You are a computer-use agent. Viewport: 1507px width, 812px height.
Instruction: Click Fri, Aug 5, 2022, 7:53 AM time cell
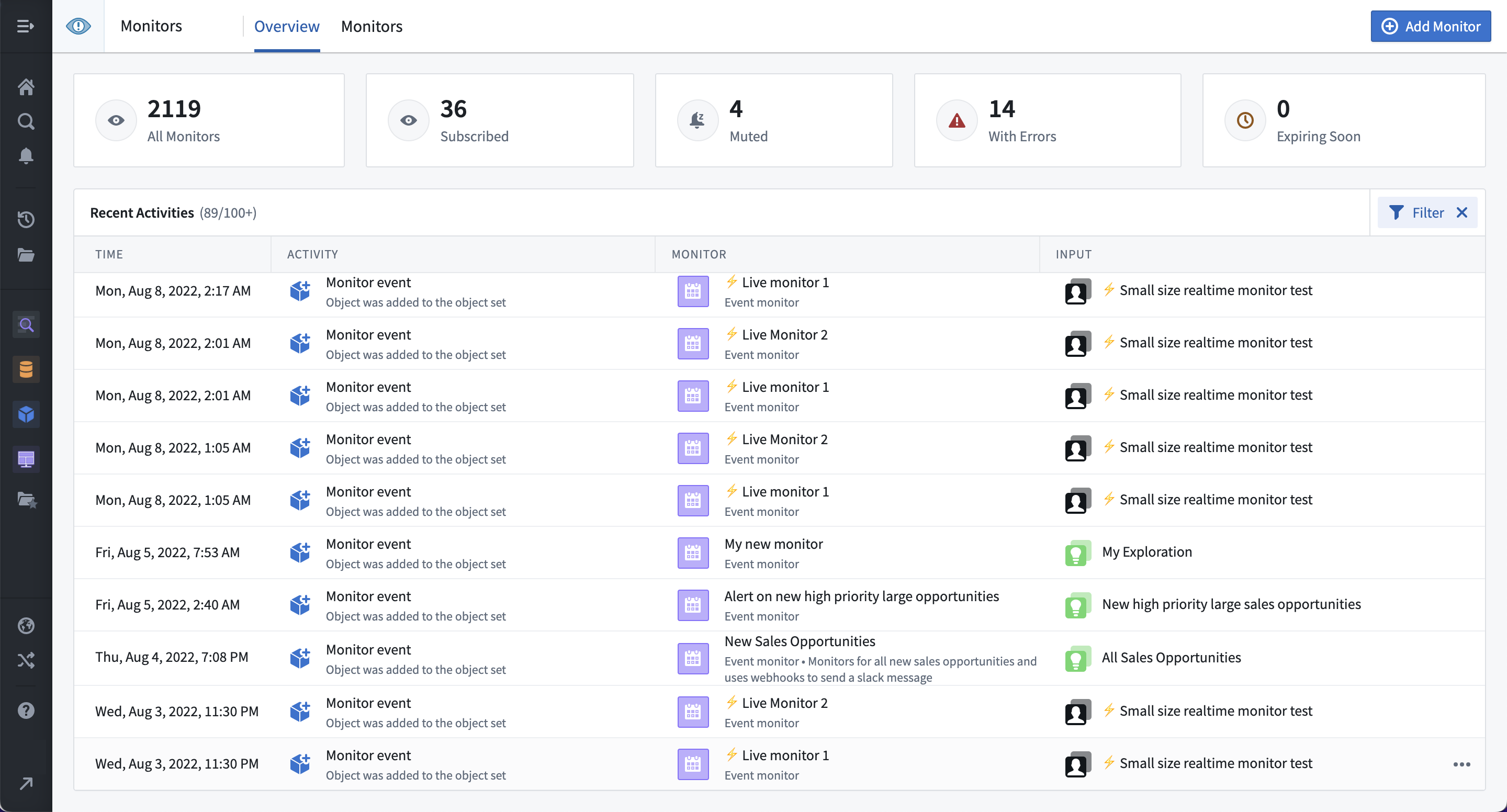coord(167,552)
